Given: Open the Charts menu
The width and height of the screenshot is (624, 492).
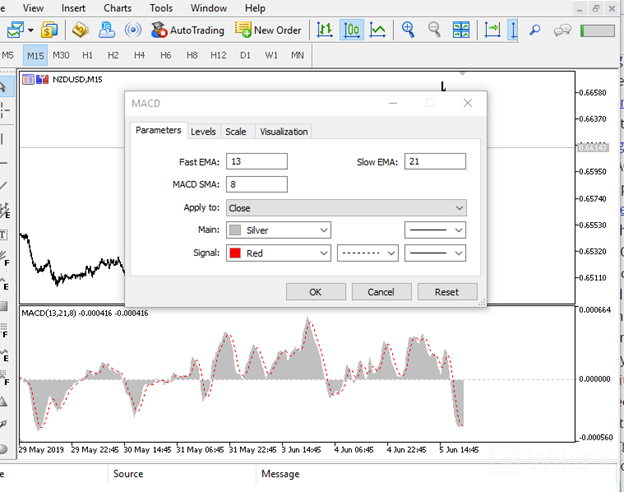Looking at the screenshot, I should 117,8.
